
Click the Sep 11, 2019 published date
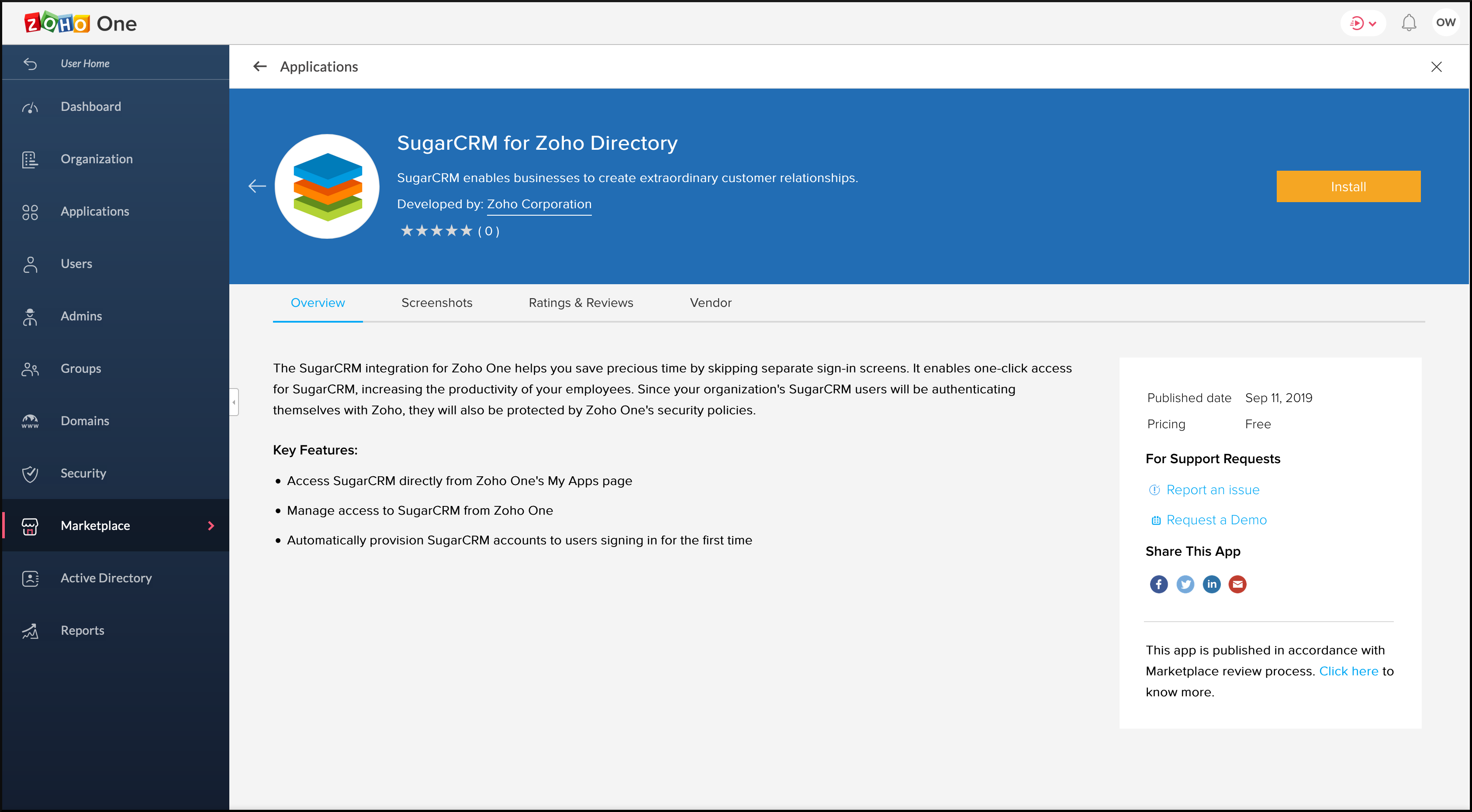click(x=1278, y=398)
